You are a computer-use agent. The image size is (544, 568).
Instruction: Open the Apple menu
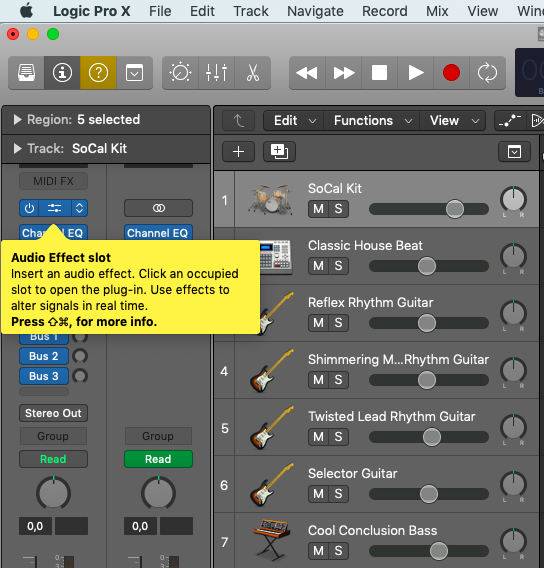point(26,11)
